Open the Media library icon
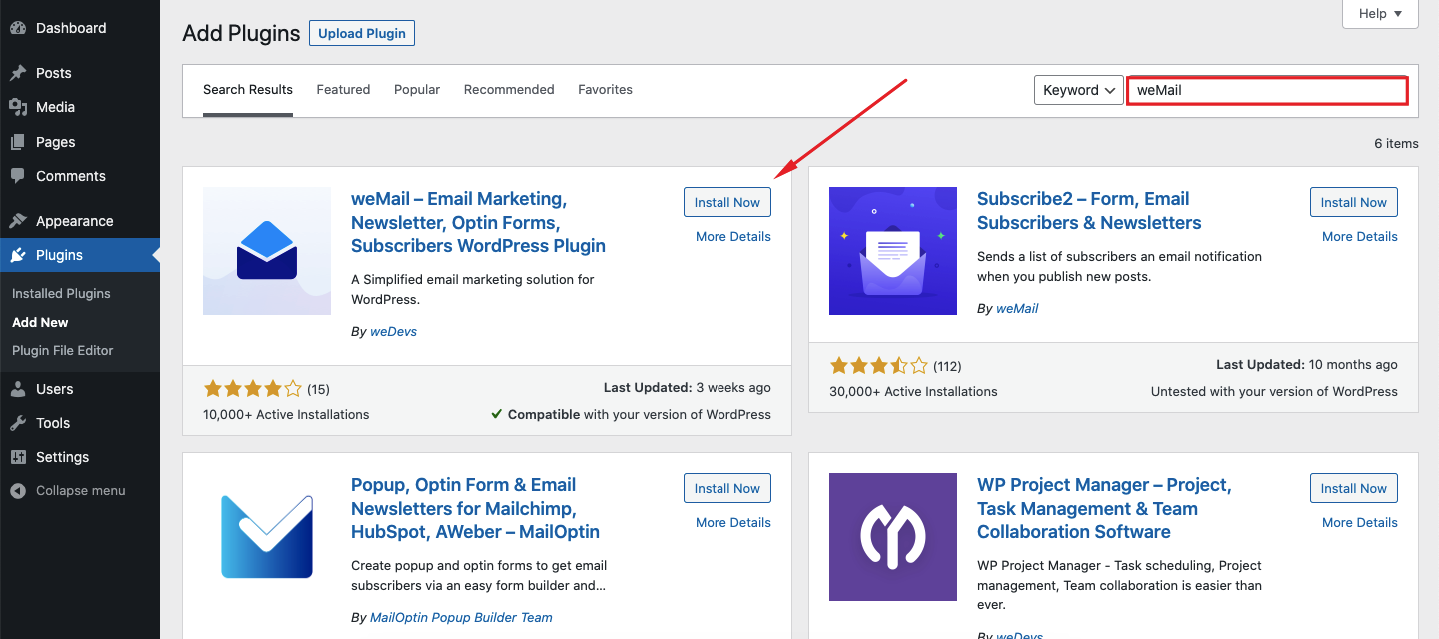Screen dimensions: 1439x639 pos(20,106)
